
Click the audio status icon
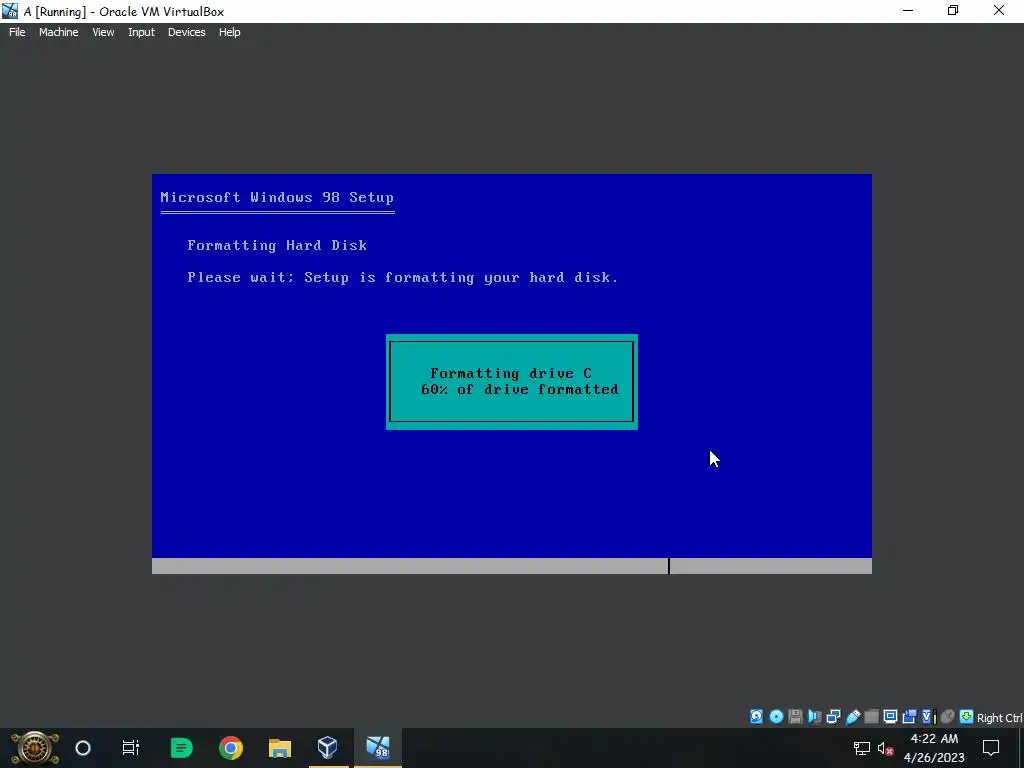click(814, 716)
